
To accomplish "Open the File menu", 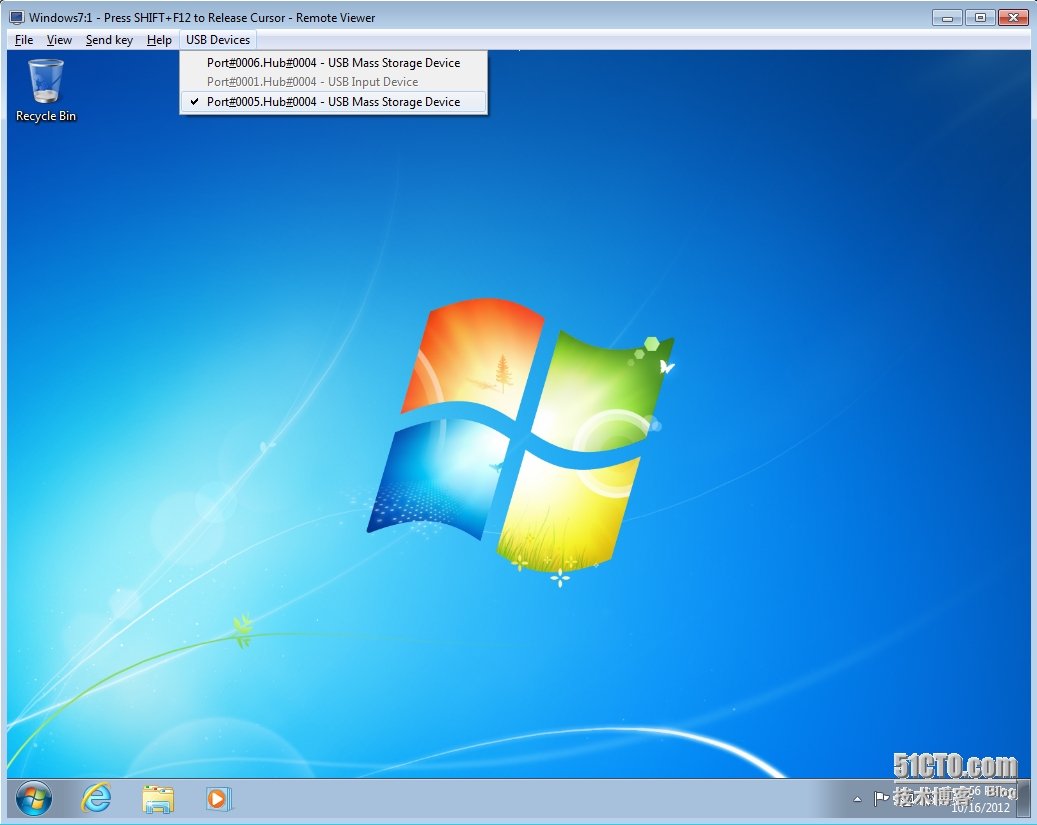I will 24,40.
